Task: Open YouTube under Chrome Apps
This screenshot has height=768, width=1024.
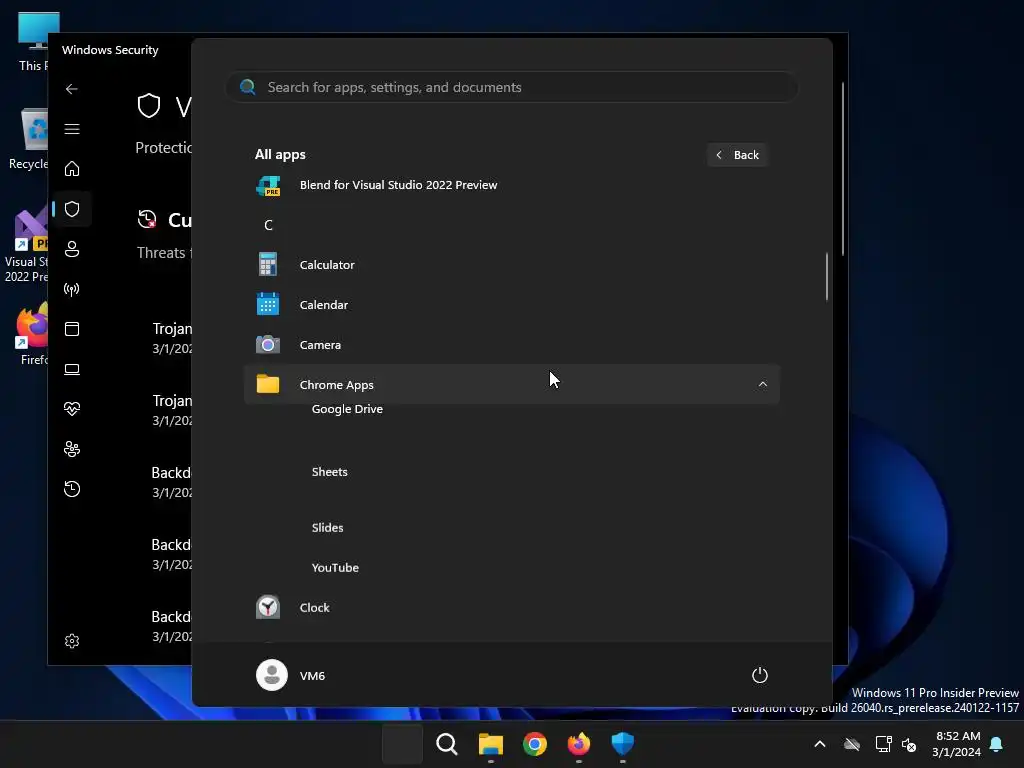Action: click(335, 568)
